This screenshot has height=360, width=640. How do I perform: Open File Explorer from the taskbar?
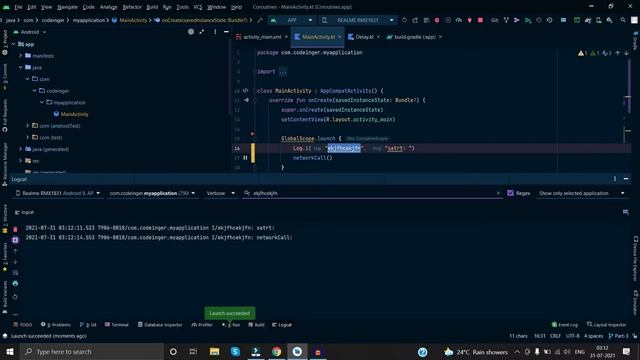214,351
